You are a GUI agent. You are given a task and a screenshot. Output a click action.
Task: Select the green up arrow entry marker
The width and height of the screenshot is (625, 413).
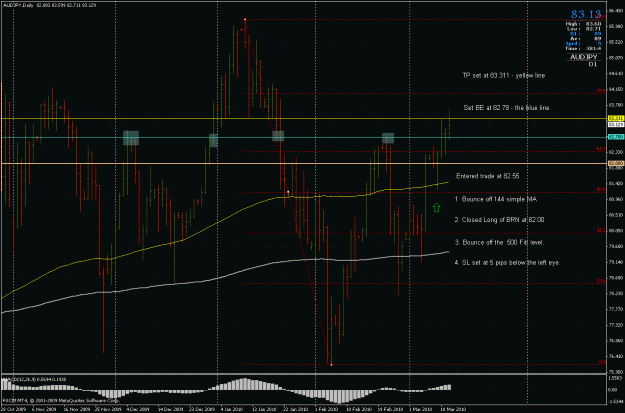click(436, 207)
